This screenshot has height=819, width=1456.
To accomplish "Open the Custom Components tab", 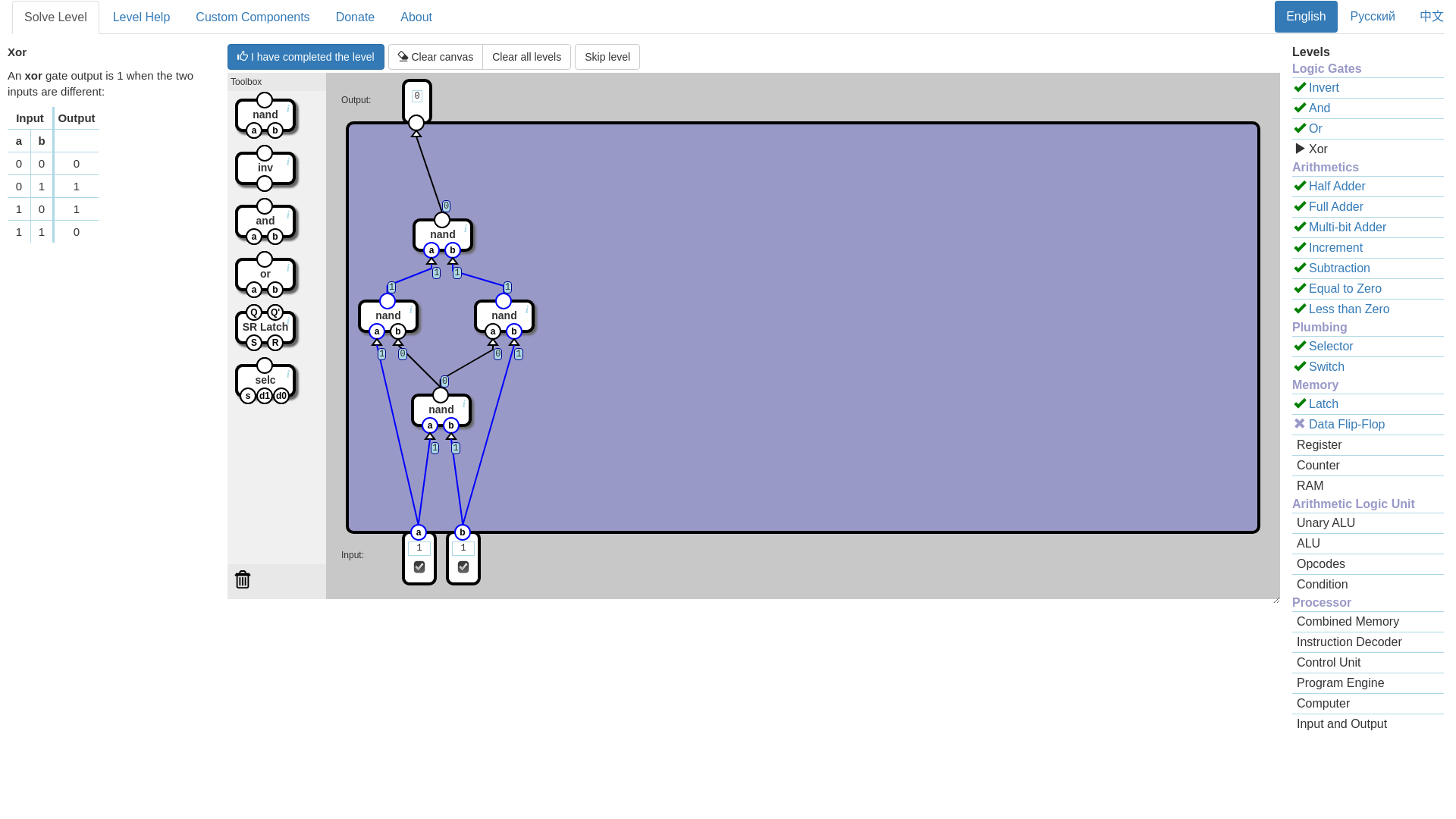I will (x=253, y=17).
